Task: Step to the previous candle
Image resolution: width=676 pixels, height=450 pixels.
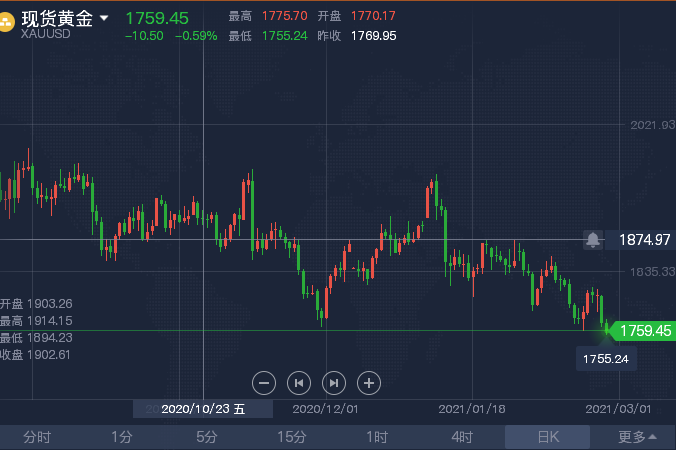Action: [299, 383]
